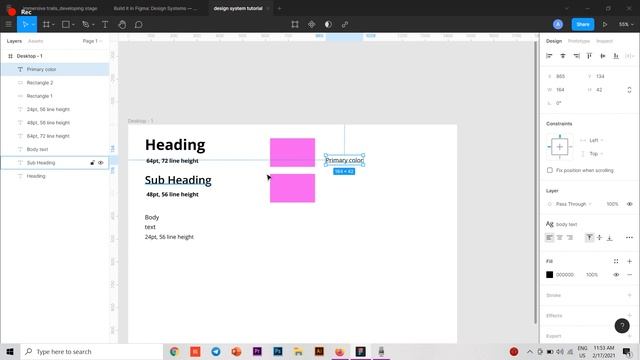Click Align left icon
The height and width of the screenshot is (360, 640).
coord(549,56)
